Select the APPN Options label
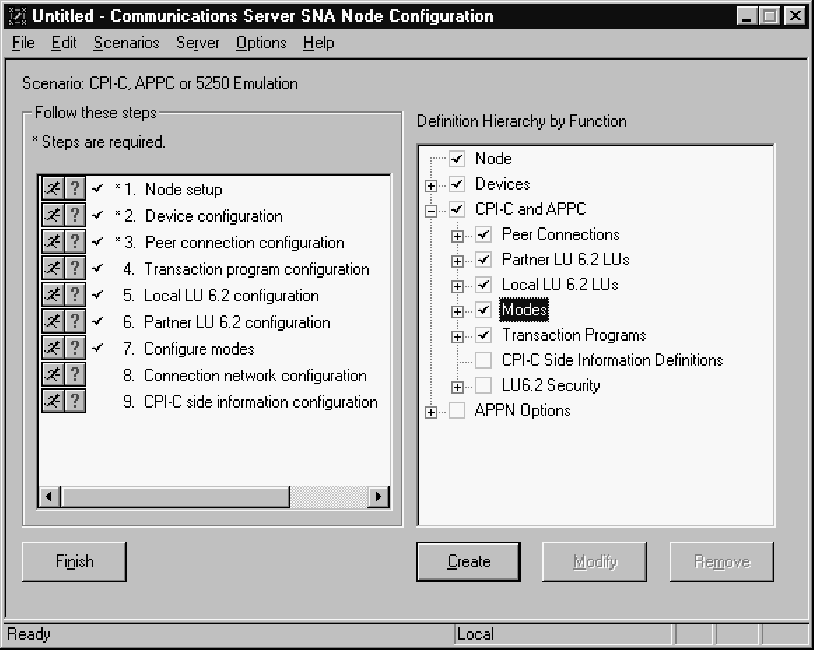 [523, 410]
